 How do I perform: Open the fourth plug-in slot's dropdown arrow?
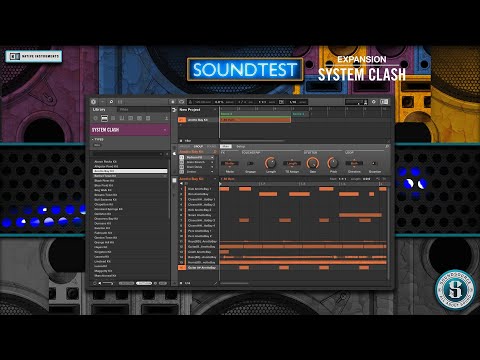point(212,172)
